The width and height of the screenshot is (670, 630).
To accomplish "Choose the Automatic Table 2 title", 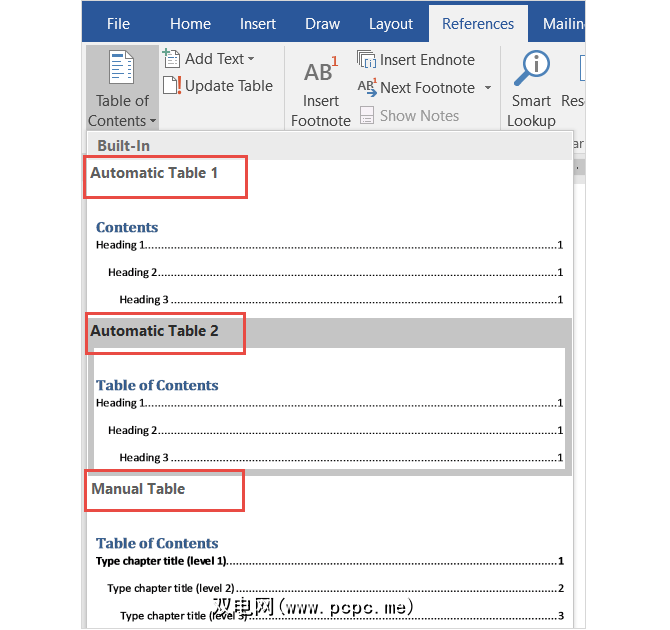I will click(x=154, y=331).
